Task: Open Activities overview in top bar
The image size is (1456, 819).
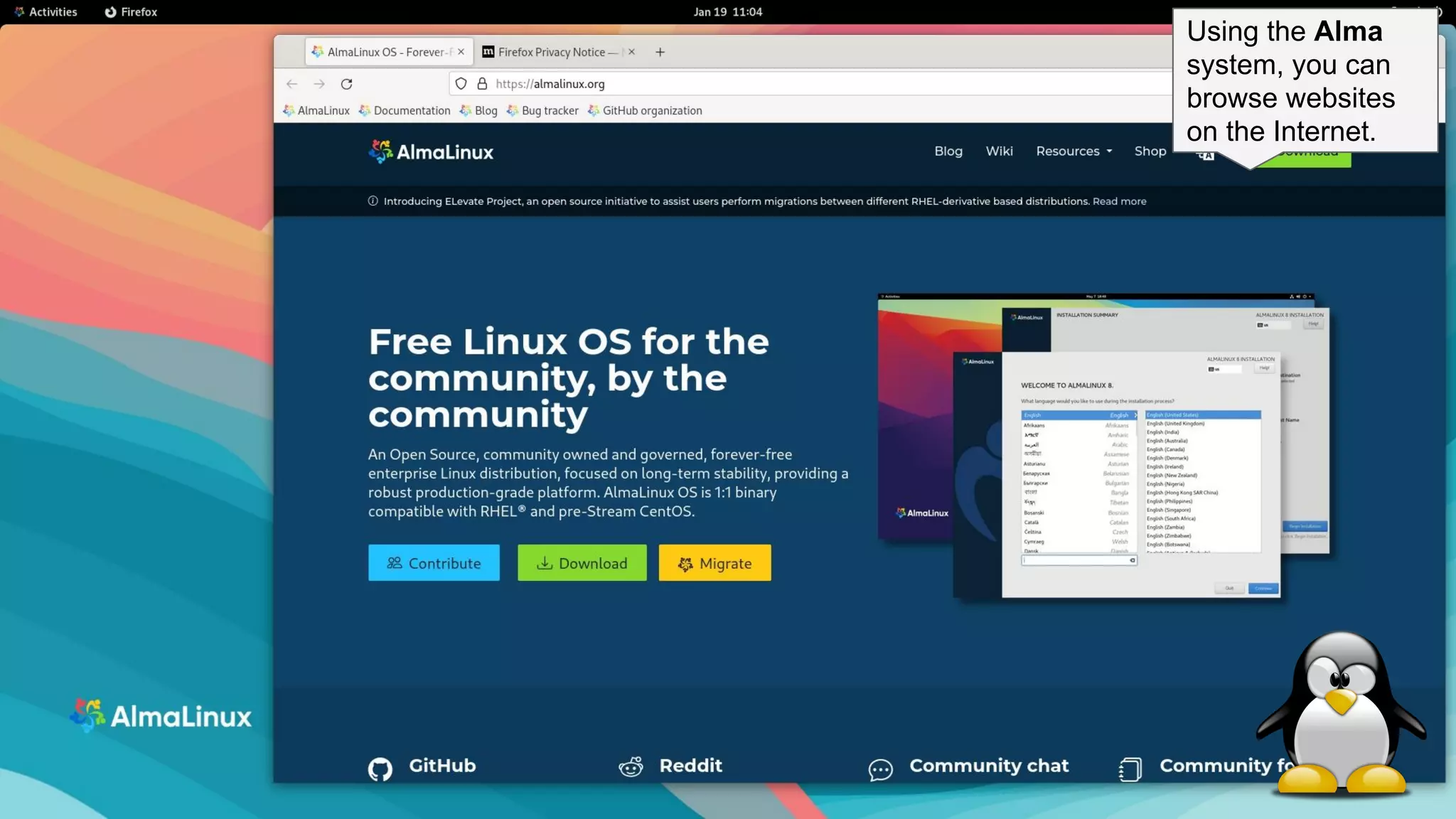Action: point(45,11)
